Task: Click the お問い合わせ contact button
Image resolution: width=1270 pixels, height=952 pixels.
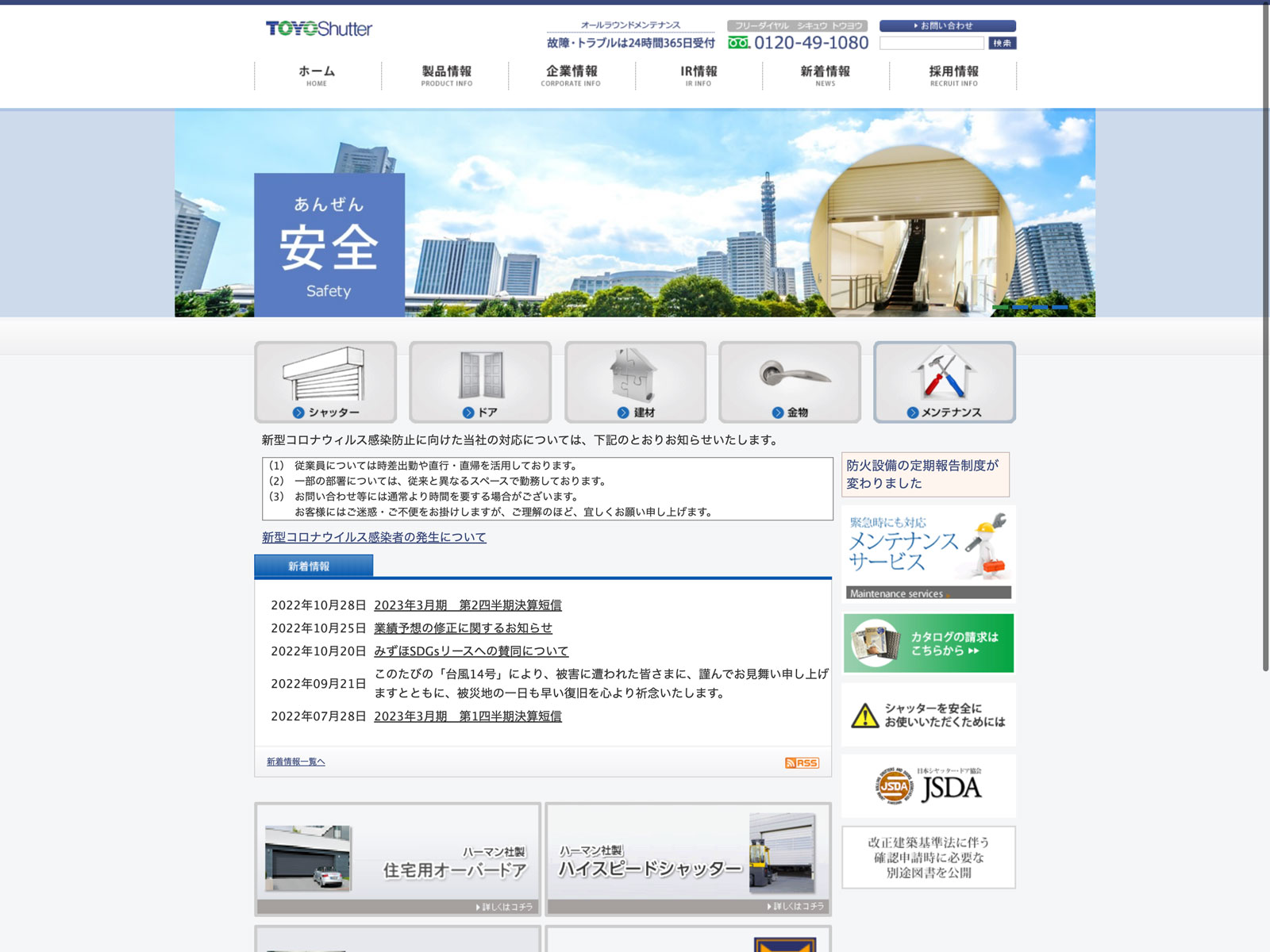Action: (947, 26)
